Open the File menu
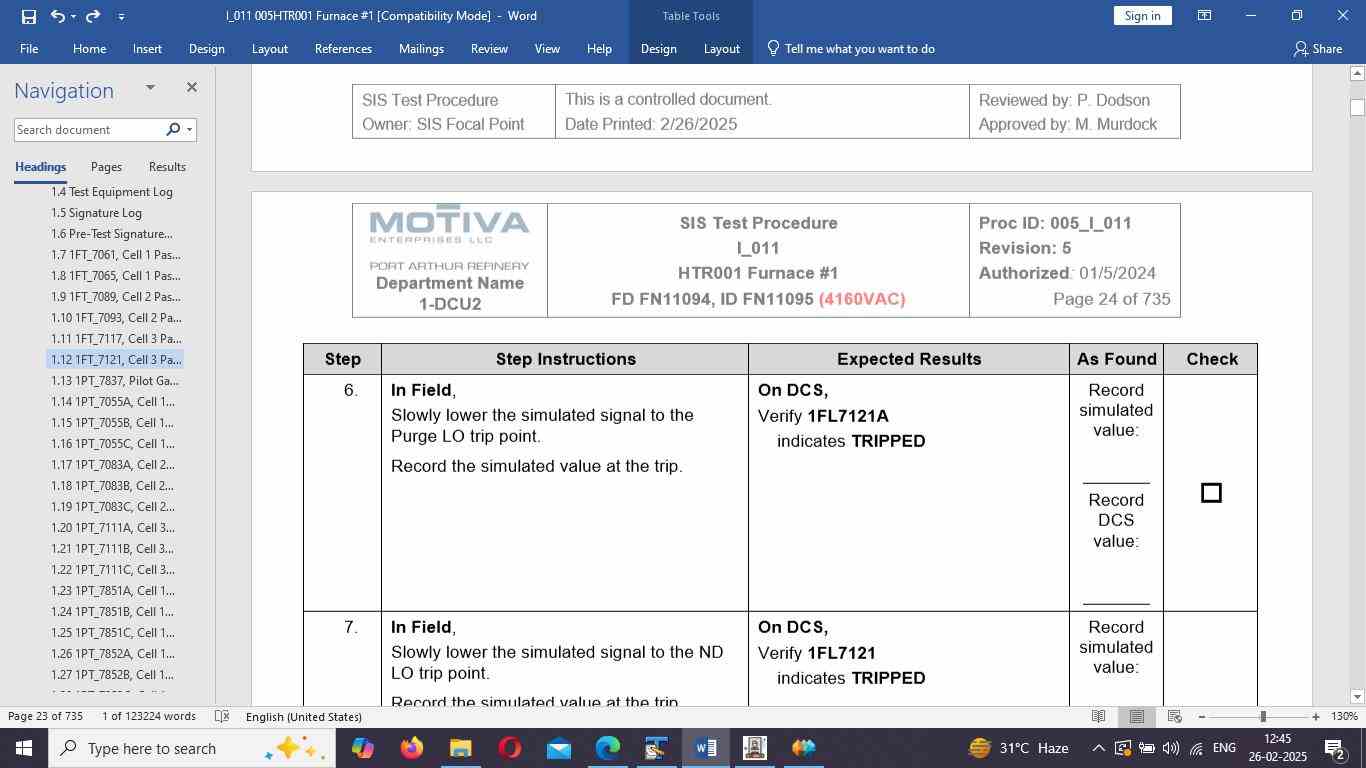Screen dimensions: 1366x768 point(29,48)
